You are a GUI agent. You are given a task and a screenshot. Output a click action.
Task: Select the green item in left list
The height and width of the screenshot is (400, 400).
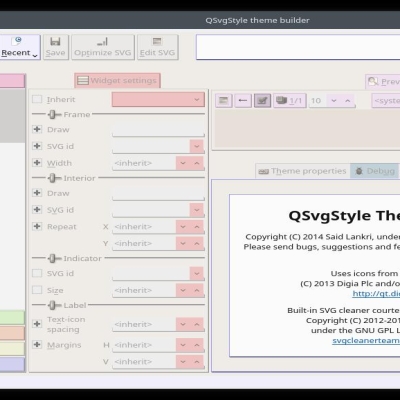pyautogui.click(x=12, y=317)
